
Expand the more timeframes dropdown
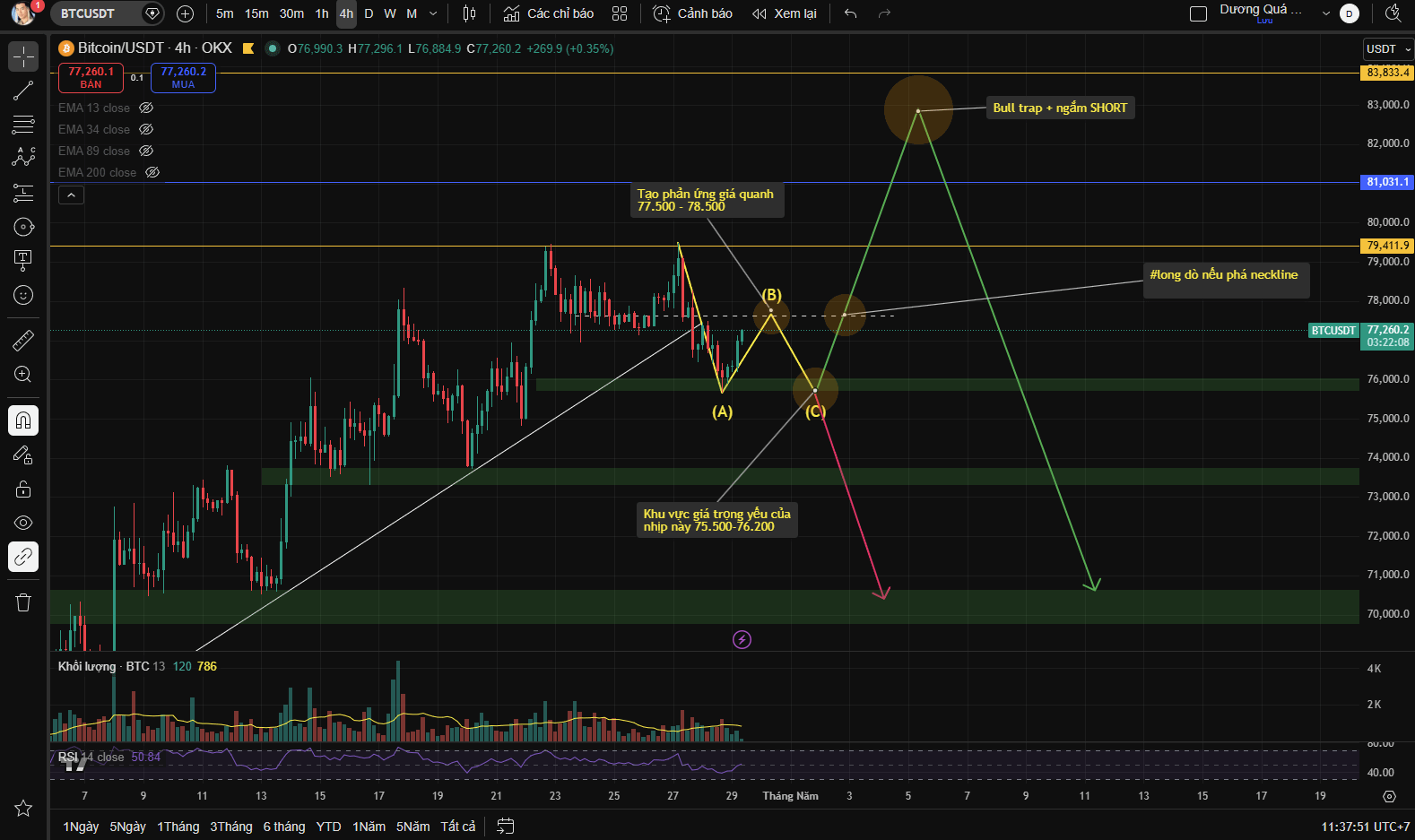point(433,13)
